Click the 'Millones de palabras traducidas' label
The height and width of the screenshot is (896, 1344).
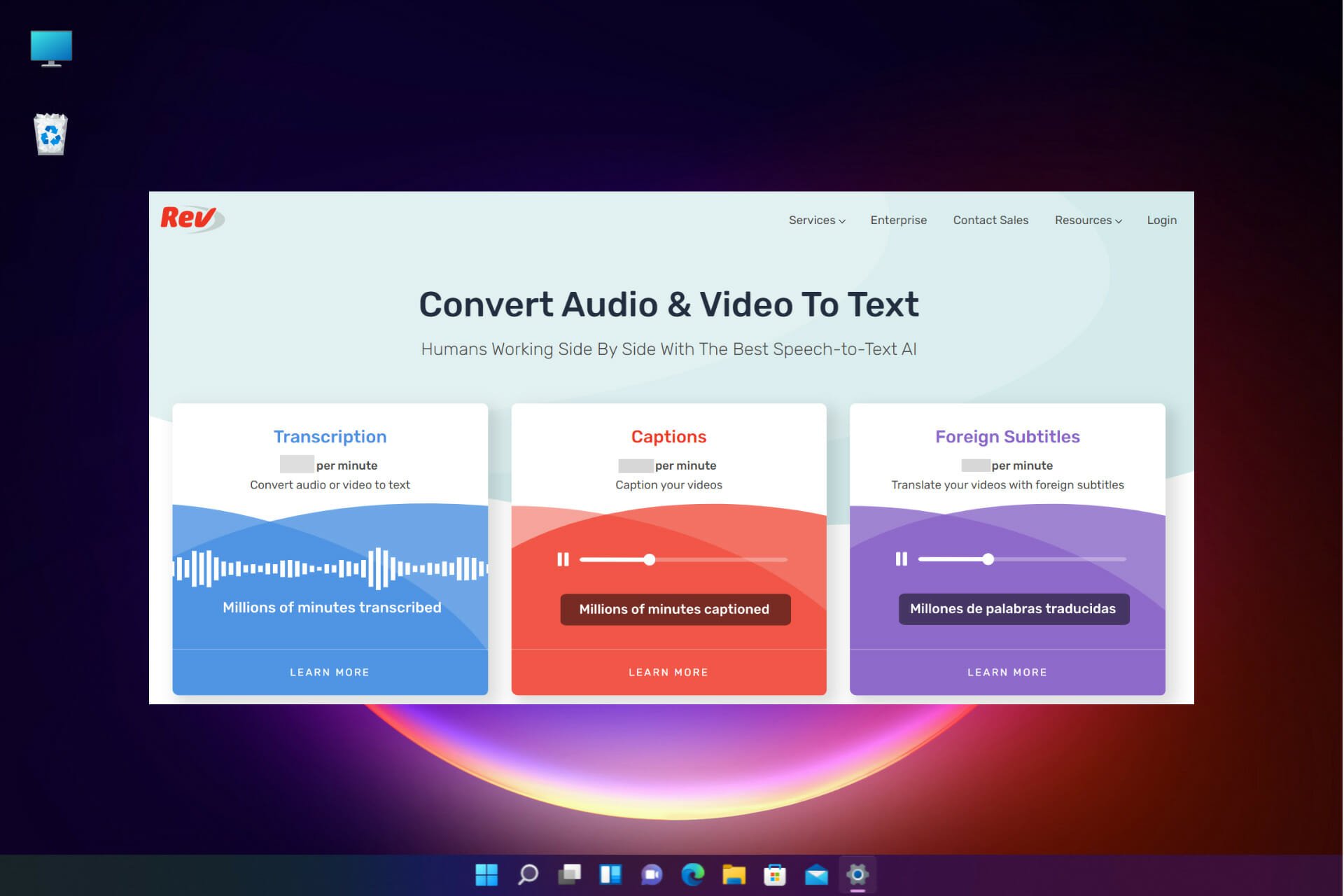[1014, 608]
